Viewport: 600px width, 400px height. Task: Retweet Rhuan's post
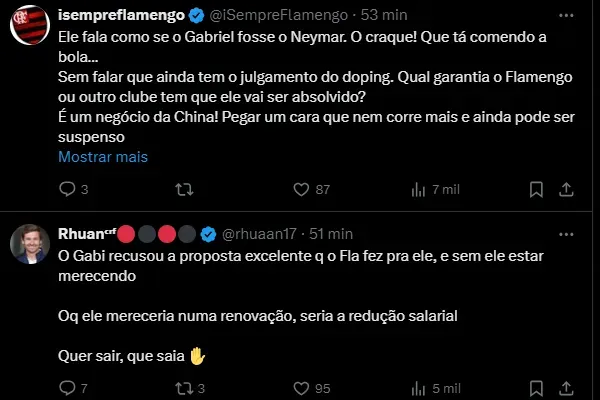click(184, 388)
